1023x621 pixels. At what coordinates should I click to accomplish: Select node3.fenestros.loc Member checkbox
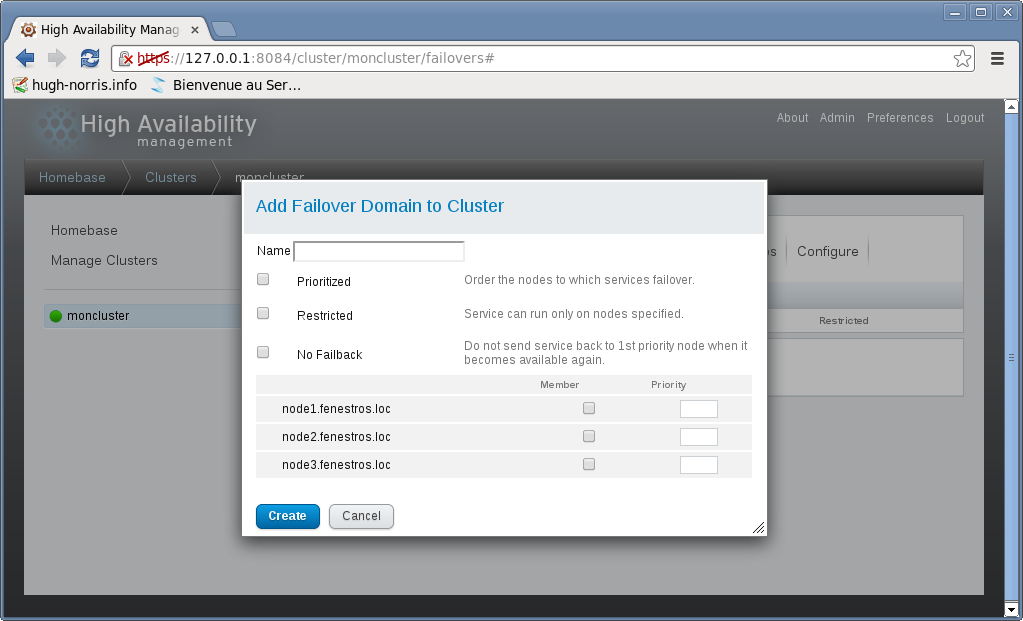pos(589,464)
